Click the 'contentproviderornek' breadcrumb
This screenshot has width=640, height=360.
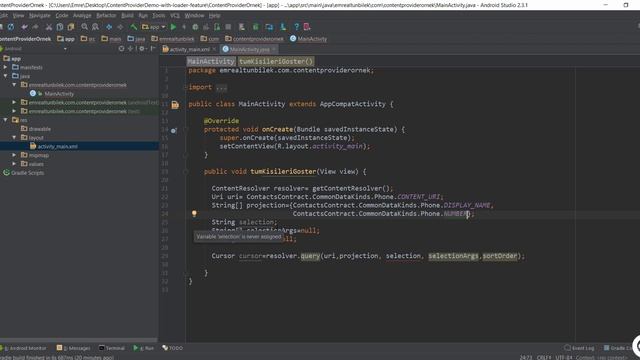pyautogui.click(x=254, y=39)
